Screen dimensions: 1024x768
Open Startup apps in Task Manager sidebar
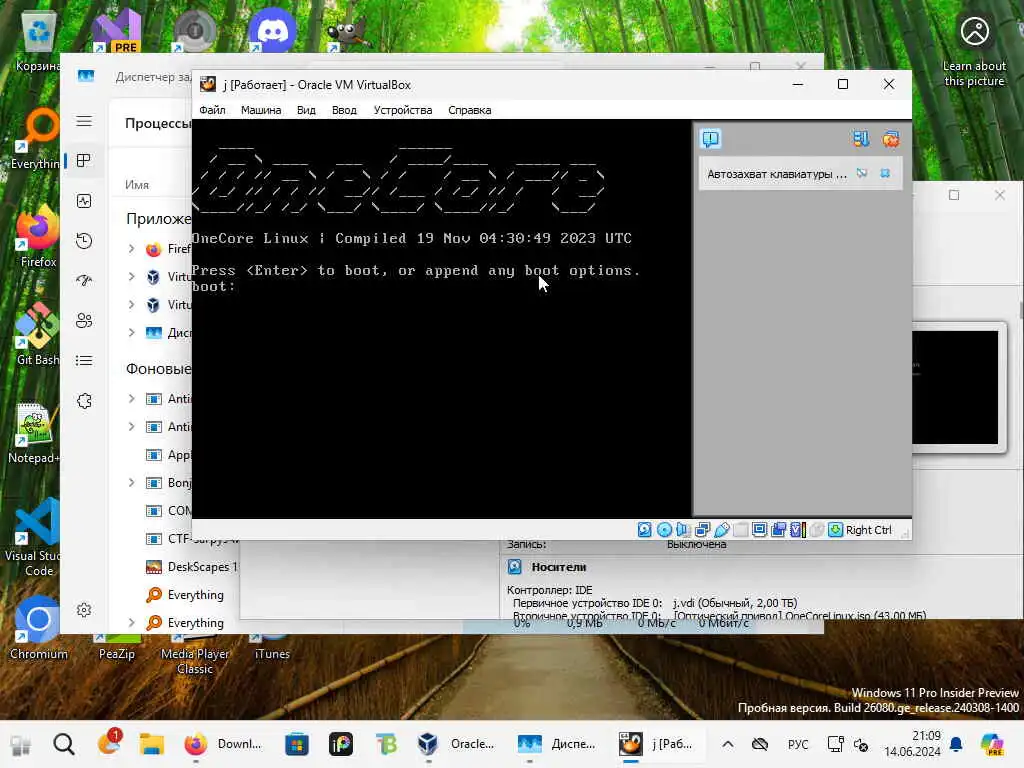84,281
